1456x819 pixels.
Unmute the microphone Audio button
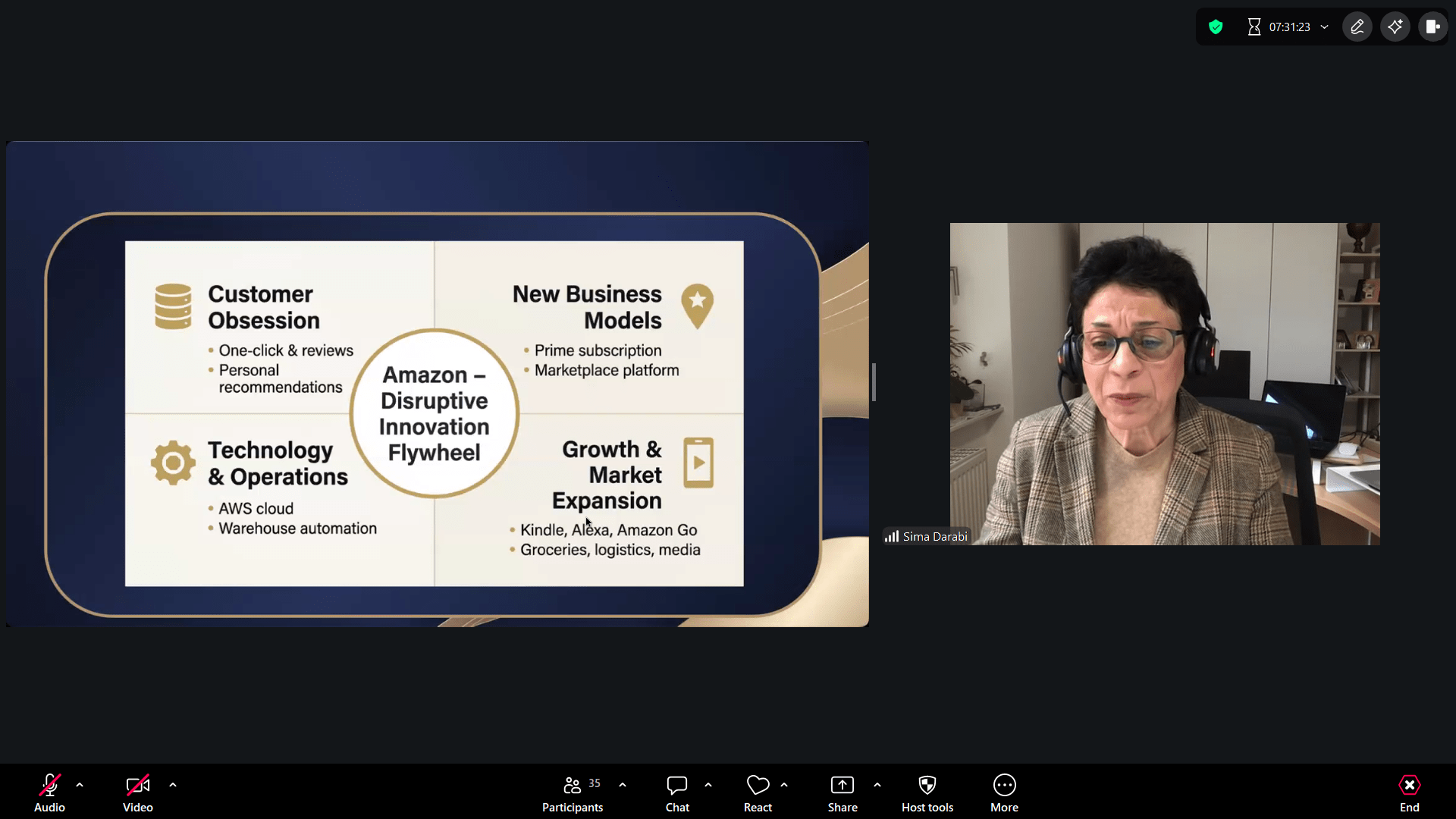[x=49, y=792]
